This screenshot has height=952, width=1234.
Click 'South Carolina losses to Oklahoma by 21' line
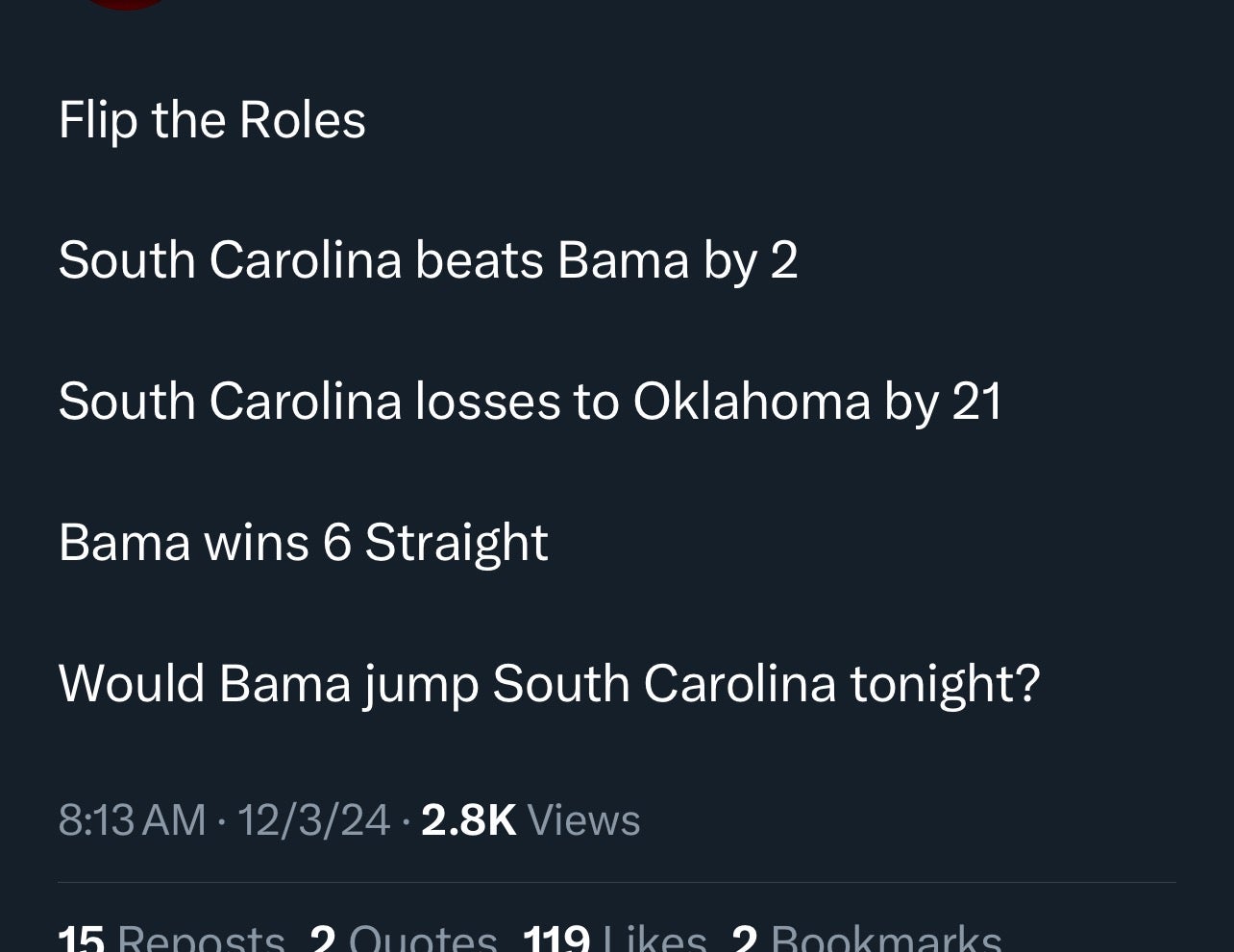click(530, 401)
